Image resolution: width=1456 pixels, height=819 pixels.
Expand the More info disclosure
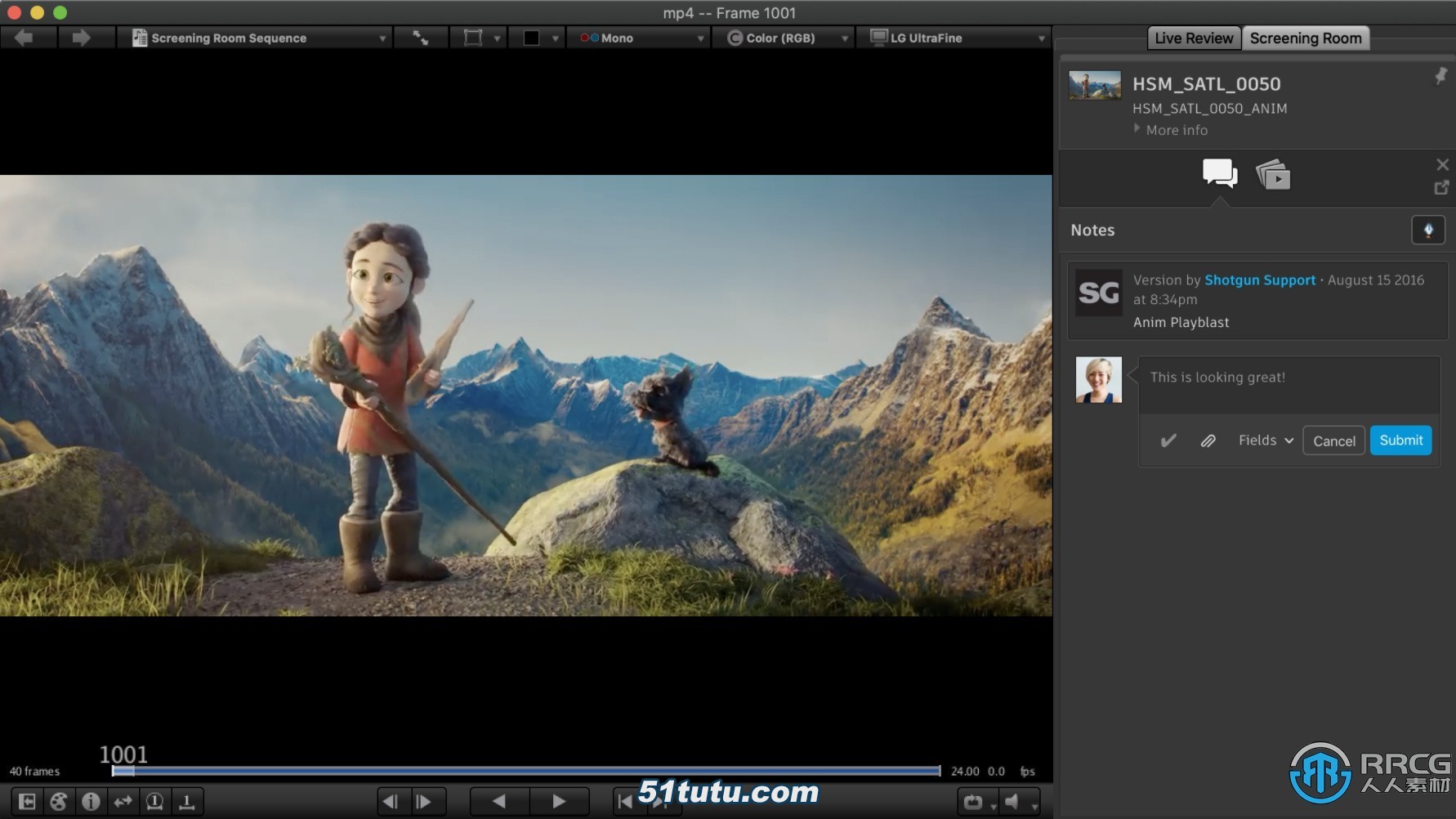[x=1170, y=130]
